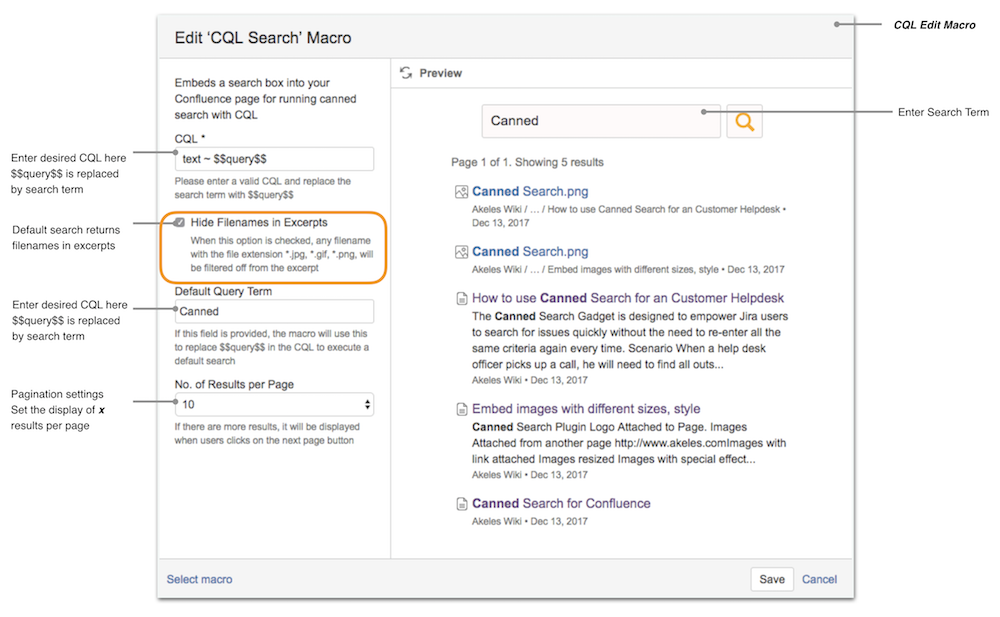Click the Save button

[x=771, y=579]
